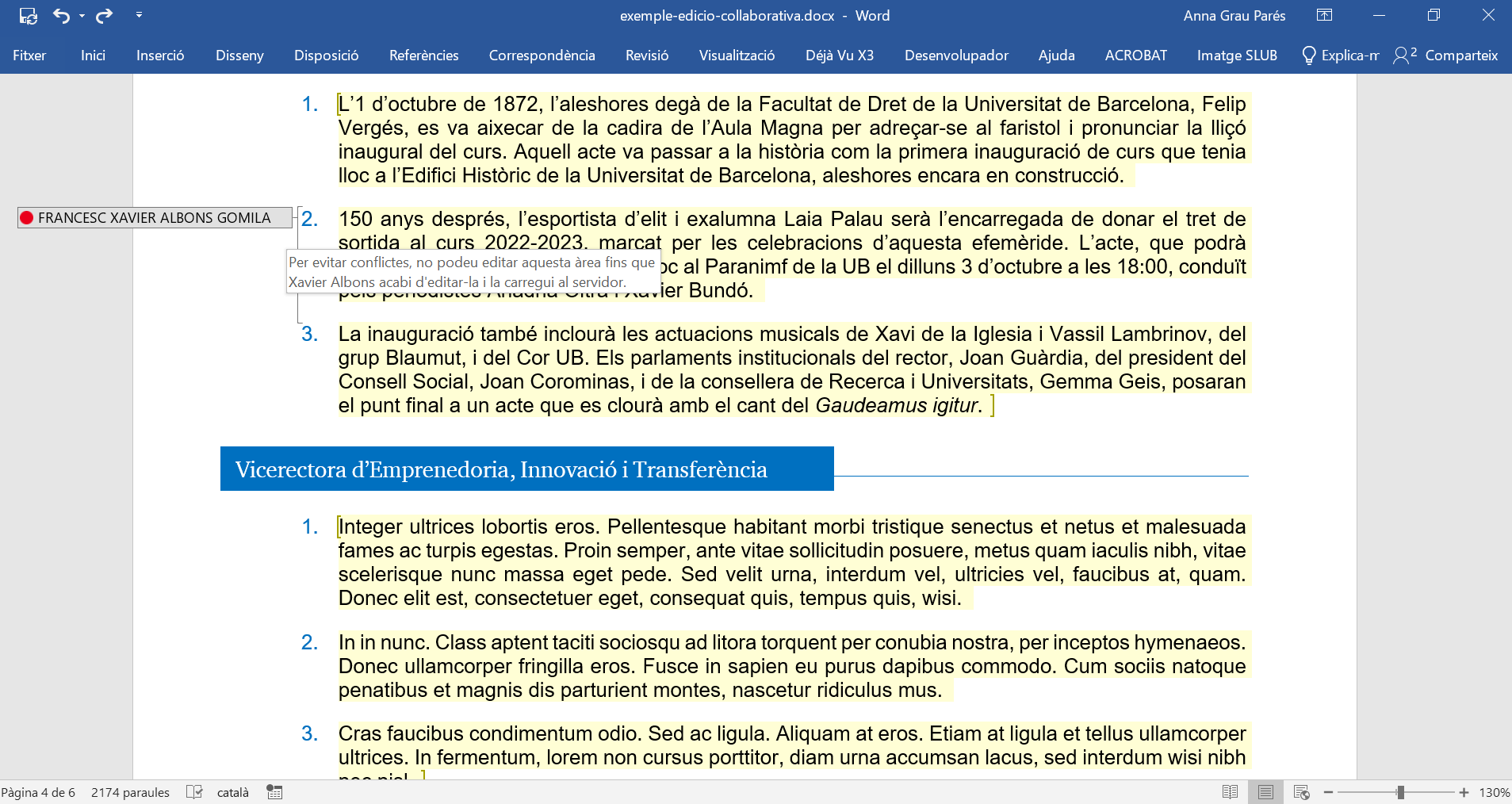Switch to Print Layout view
The height and width of the screenshot is (804, 1512).
click(1265, 792)
